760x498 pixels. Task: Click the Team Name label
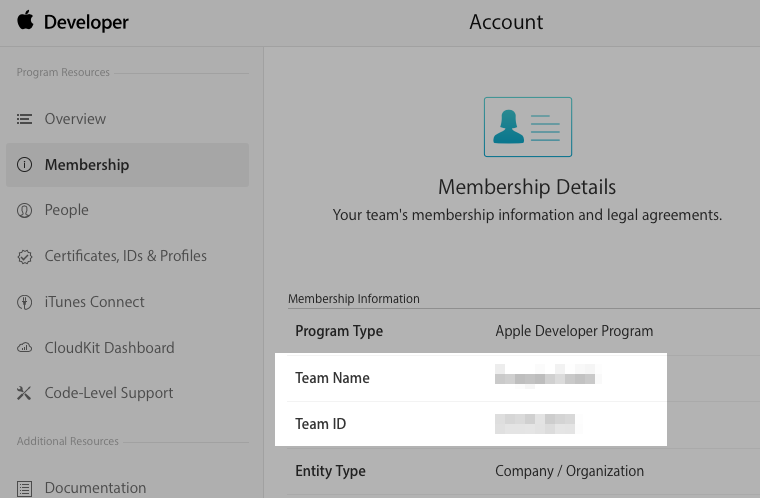(332, 378)
